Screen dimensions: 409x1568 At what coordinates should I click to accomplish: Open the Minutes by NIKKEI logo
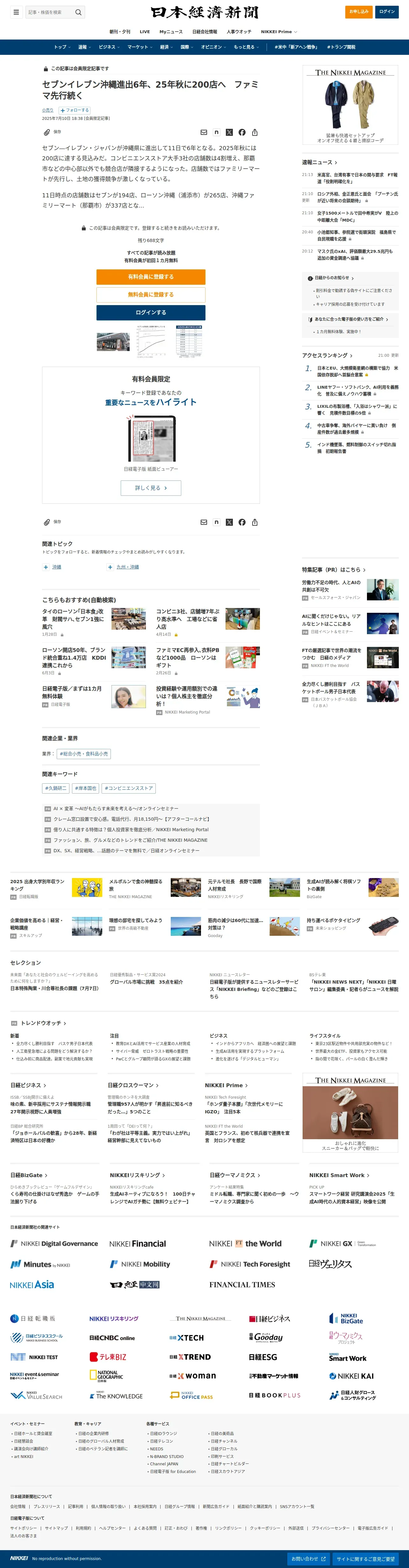[40, 1264]
